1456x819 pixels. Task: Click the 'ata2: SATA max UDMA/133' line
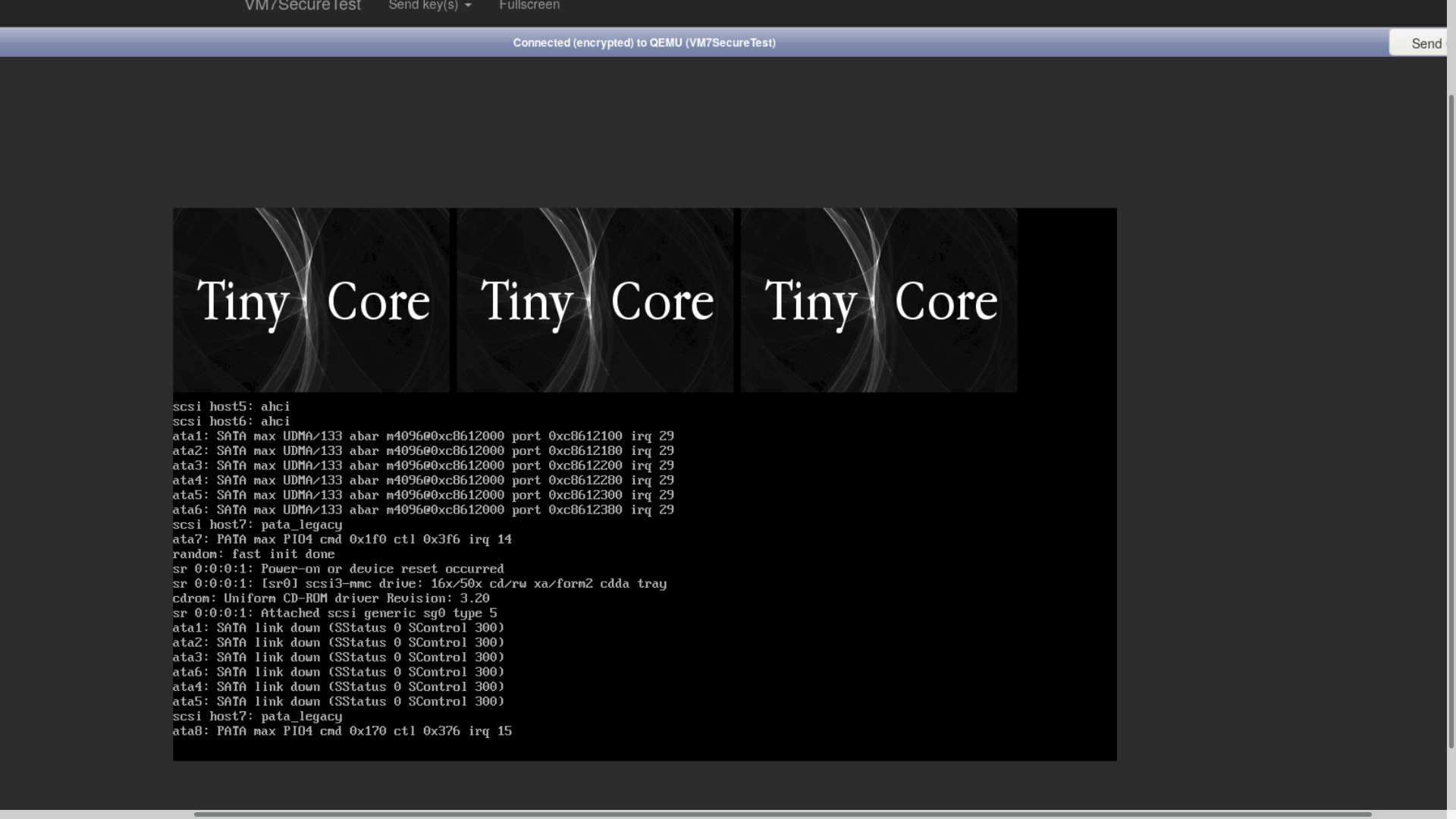pyautogui.click(x=423, y=451)
